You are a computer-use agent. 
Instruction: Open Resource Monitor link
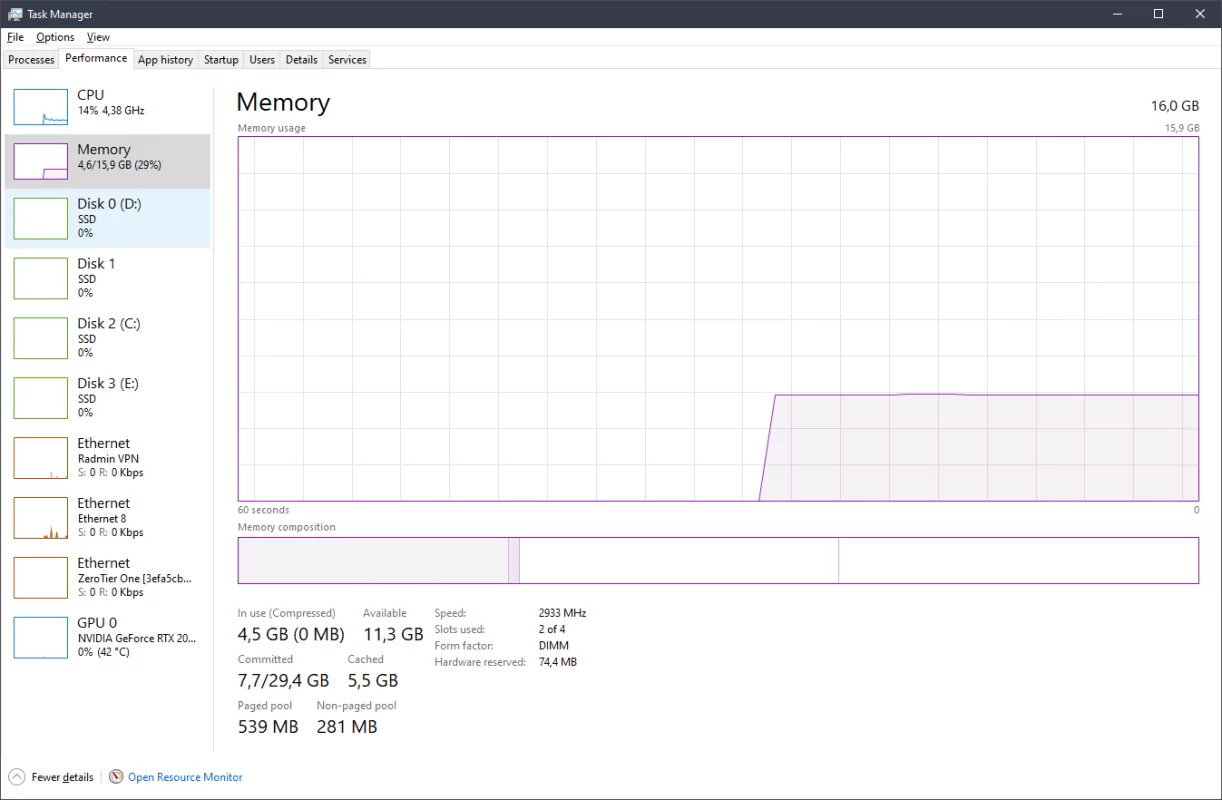click(x=185, y=777)
